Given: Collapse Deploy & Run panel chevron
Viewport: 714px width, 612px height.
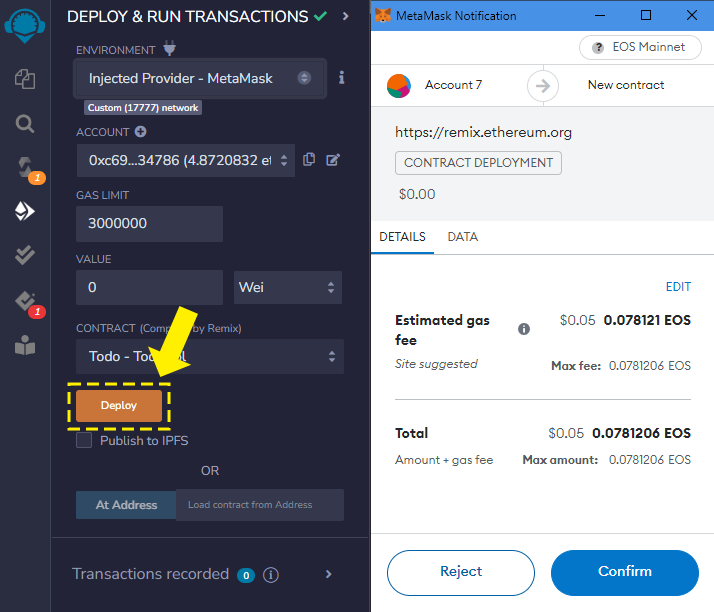Looking at the screenshot, I should (346, 16).
